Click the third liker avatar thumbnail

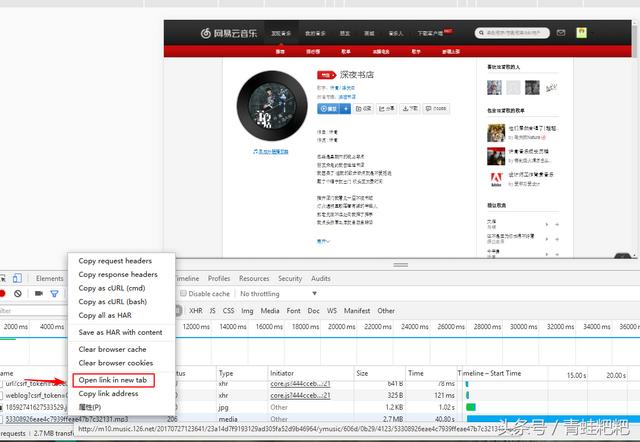coord(532,87)
